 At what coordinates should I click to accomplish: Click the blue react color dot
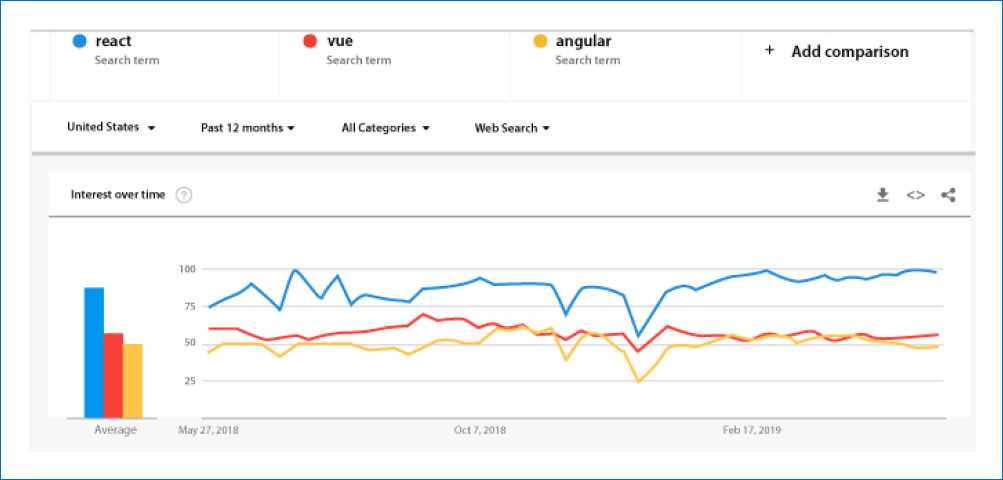pyautogui.click(x=79, y=42)
